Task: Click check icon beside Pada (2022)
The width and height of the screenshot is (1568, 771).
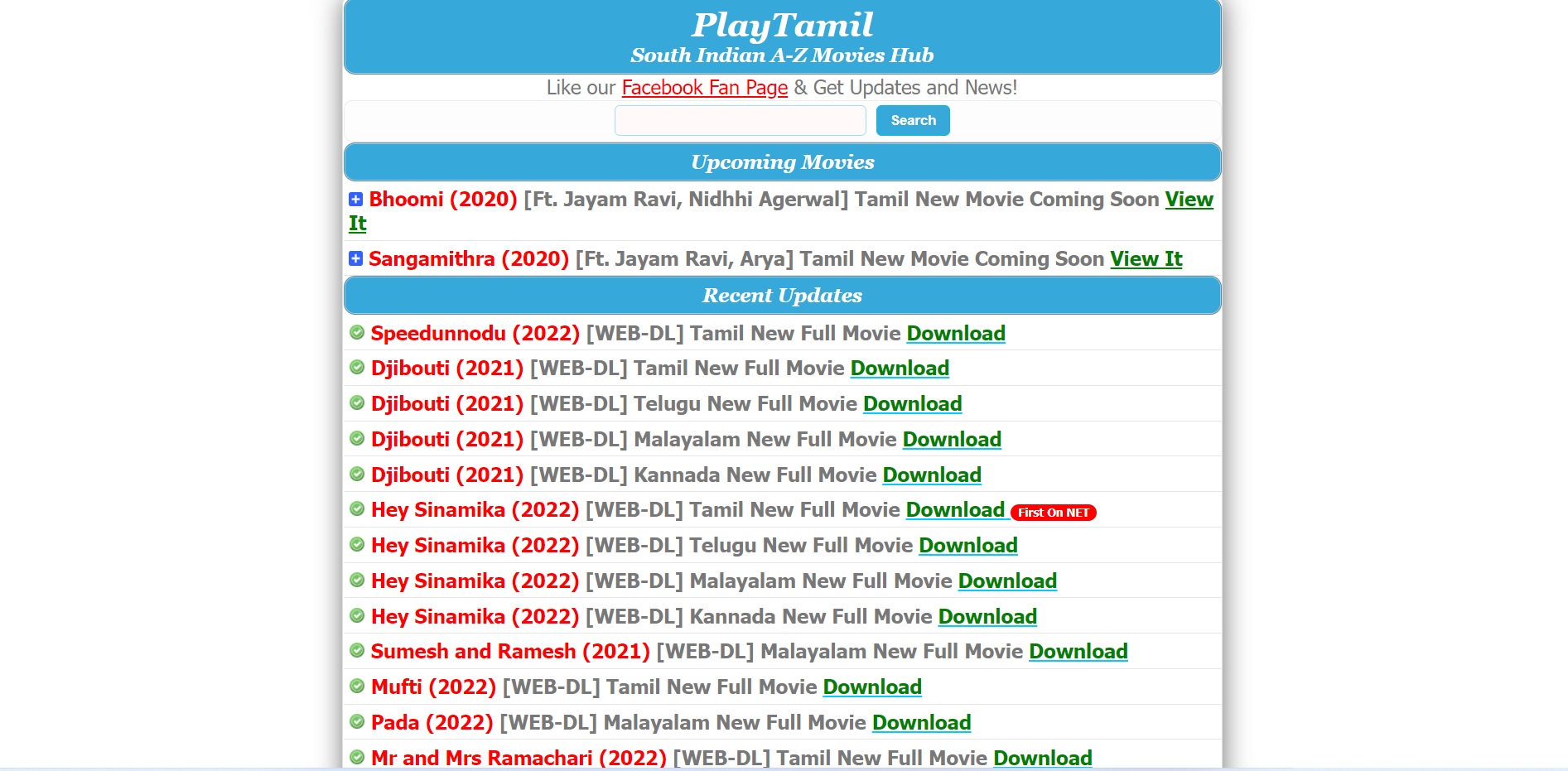Action: click(x=357, y=721)
